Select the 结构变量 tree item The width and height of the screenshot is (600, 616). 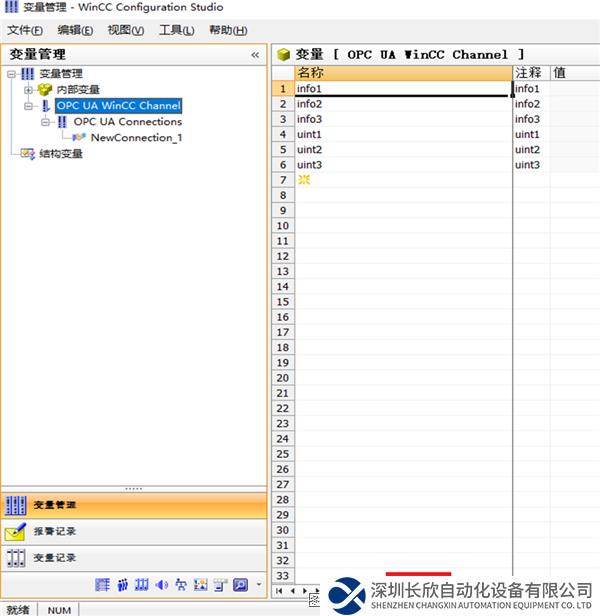pos(60,154)
